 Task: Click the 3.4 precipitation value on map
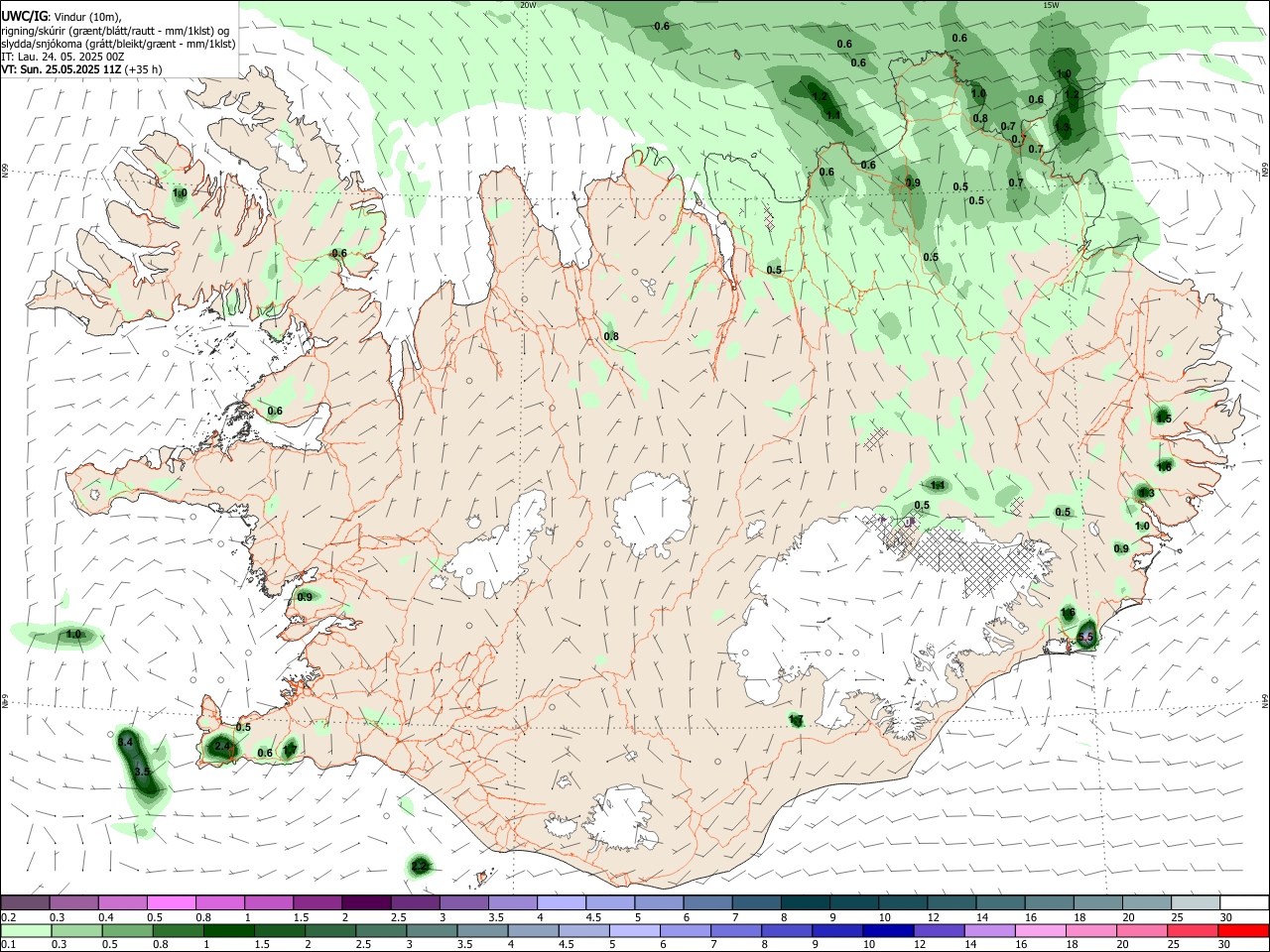coord(125,742)
